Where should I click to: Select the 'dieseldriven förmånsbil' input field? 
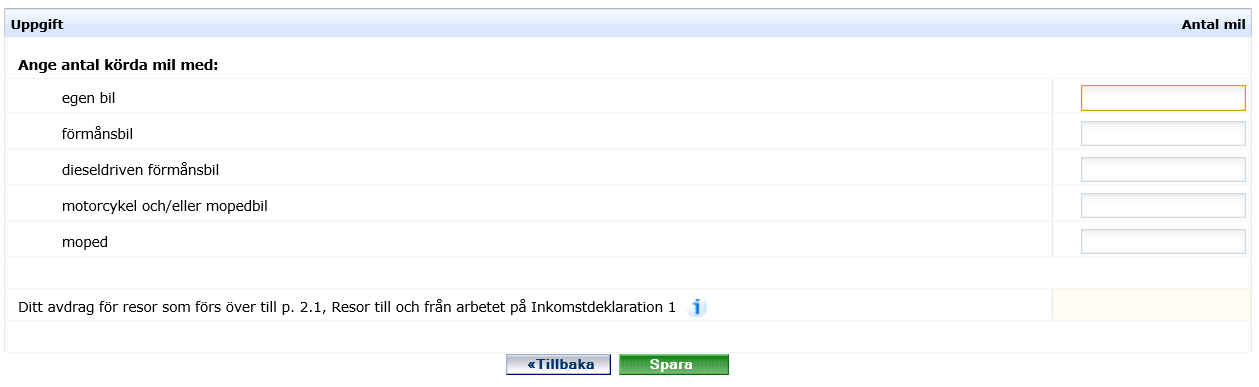coord(1163,170)
